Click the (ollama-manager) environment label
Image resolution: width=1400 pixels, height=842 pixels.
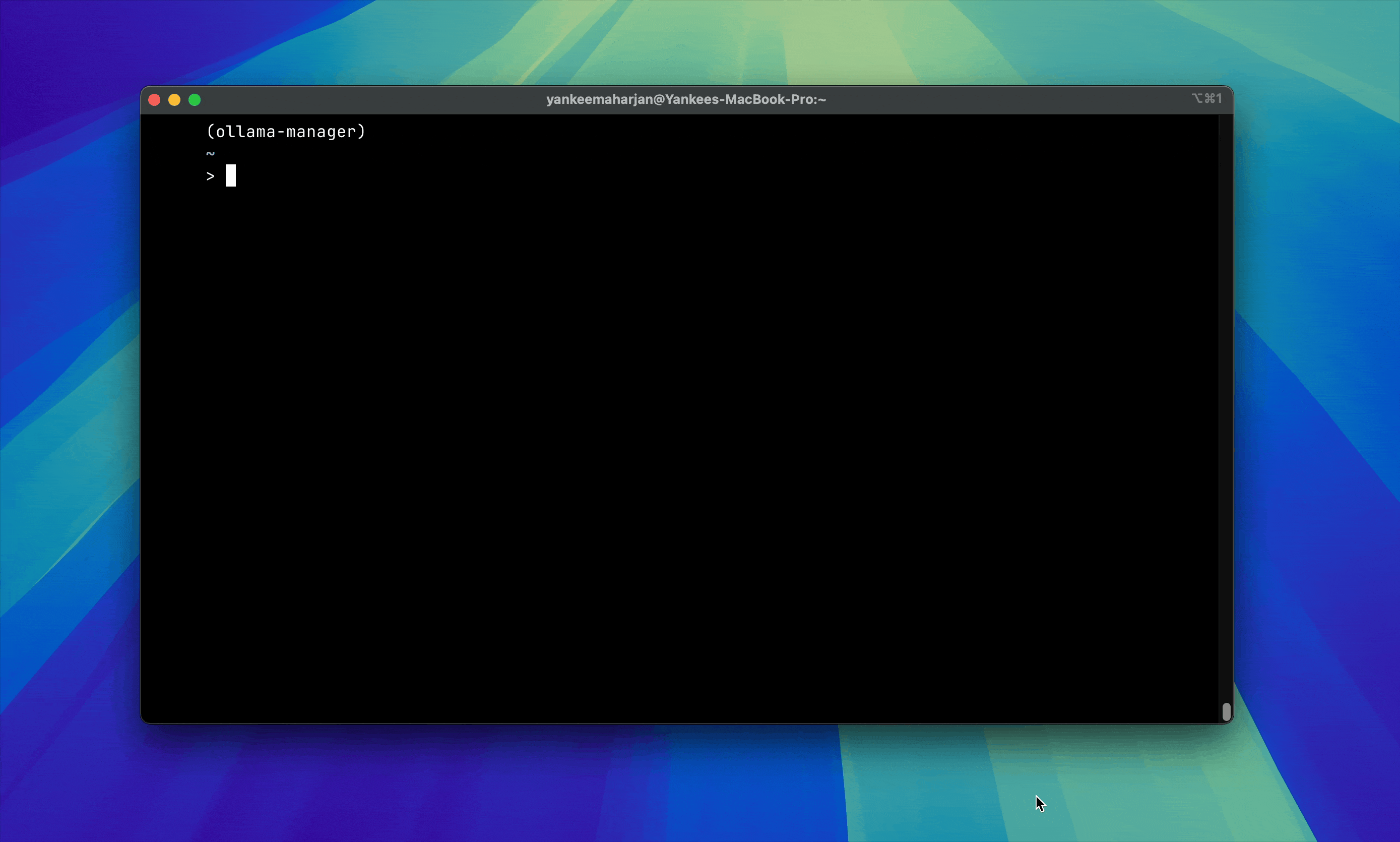pos(286,132)
